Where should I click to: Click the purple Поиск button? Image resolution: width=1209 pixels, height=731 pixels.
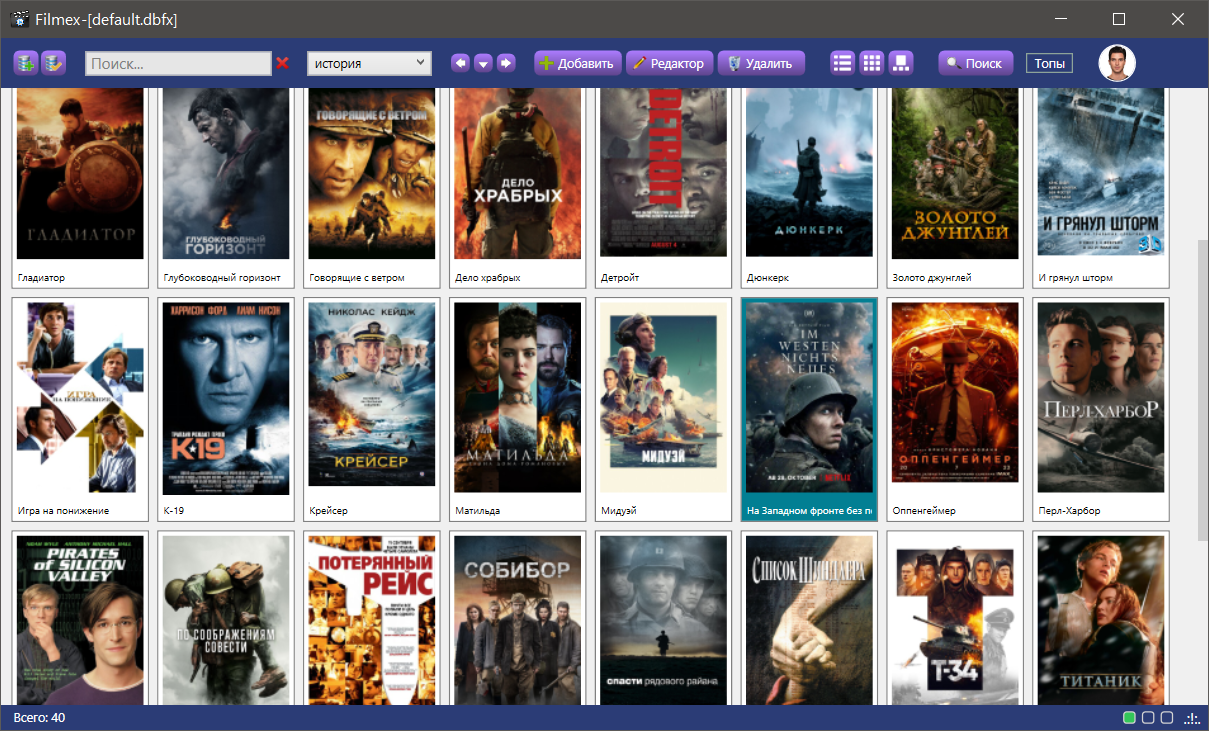tap(975, 63)
